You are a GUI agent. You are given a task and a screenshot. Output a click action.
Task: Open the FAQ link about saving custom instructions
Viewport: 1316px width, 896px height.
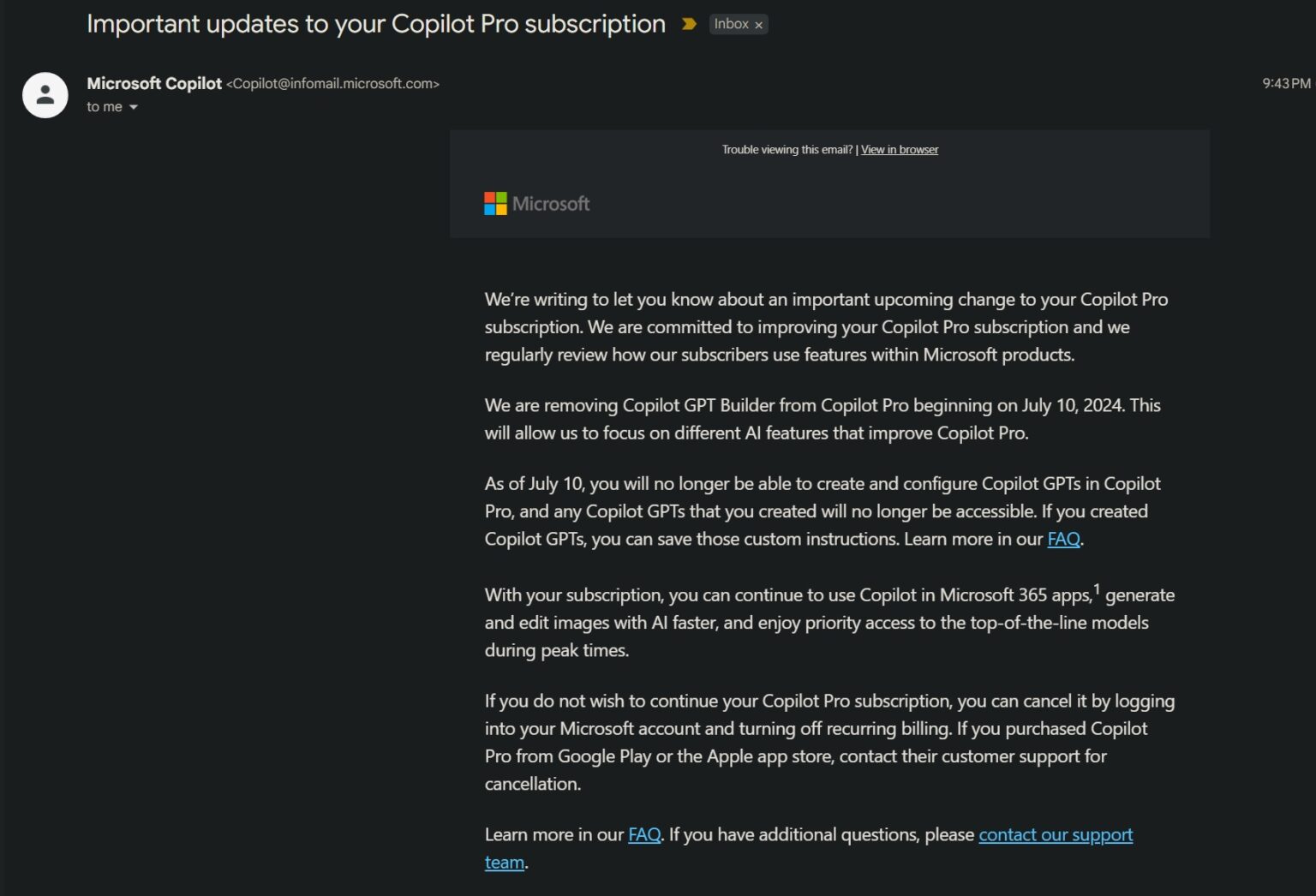tap(1062, 539)
